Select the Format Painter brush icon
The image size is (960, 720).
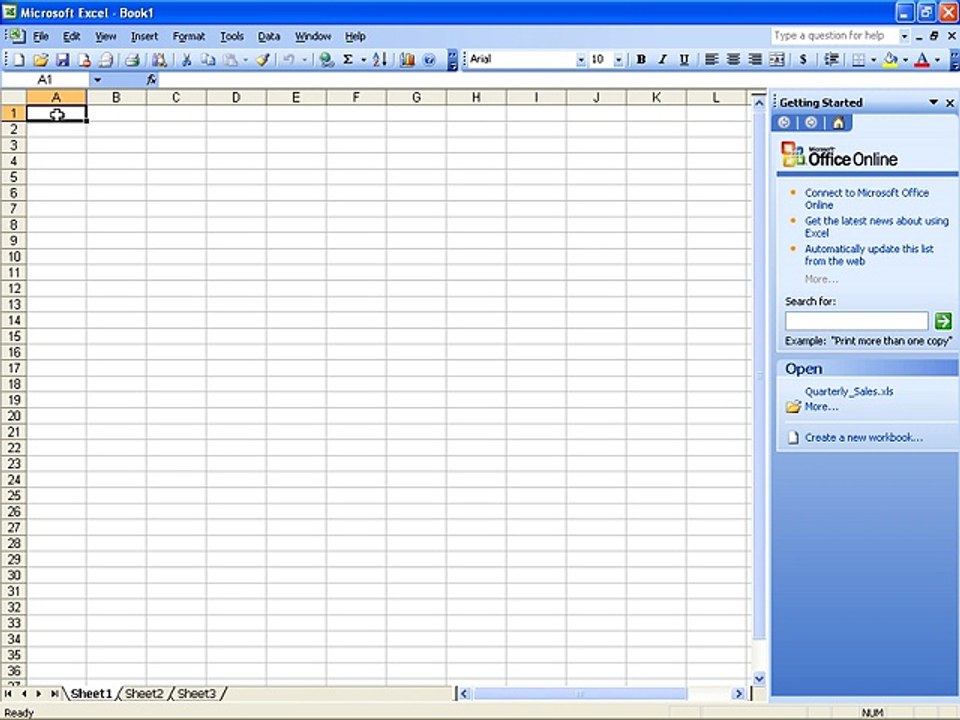[263, 59]
